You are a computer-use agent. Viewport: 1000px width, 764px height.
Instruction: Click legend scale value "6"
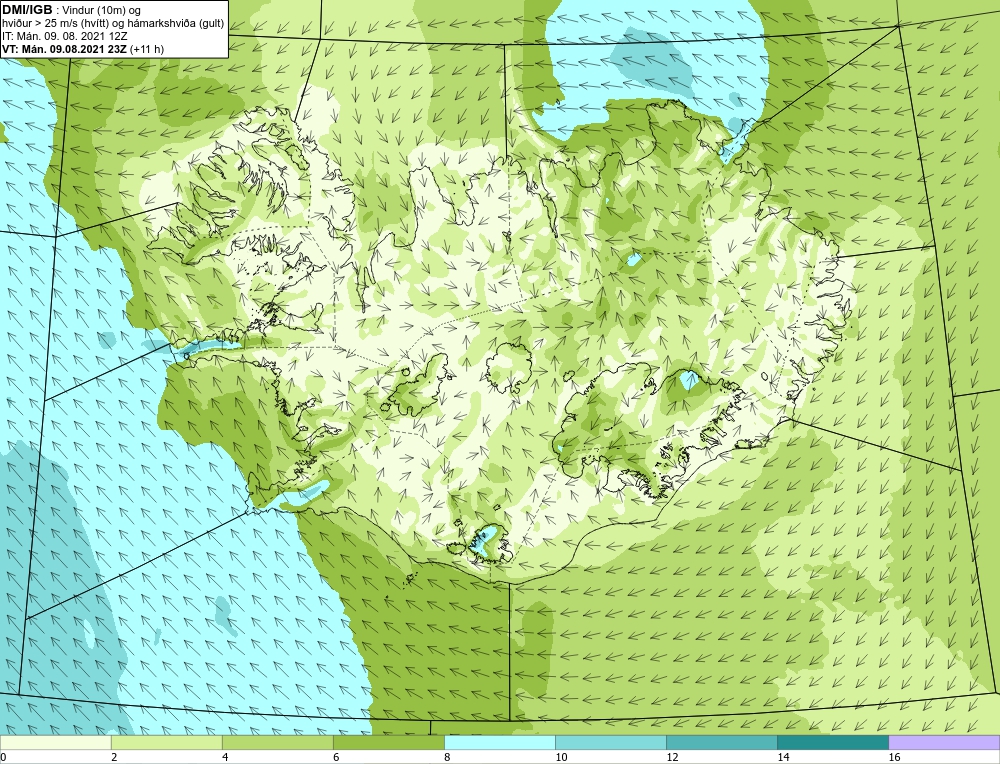pyautogui.click(x=336, y=757)
